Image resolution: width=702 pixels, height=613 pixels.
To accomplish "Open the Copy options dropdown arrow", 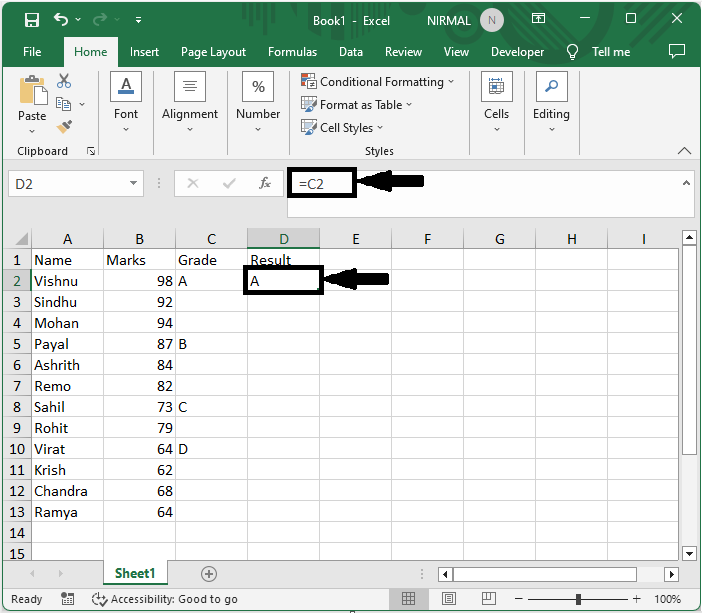I will pyautogui.click(x=82, y=104).
